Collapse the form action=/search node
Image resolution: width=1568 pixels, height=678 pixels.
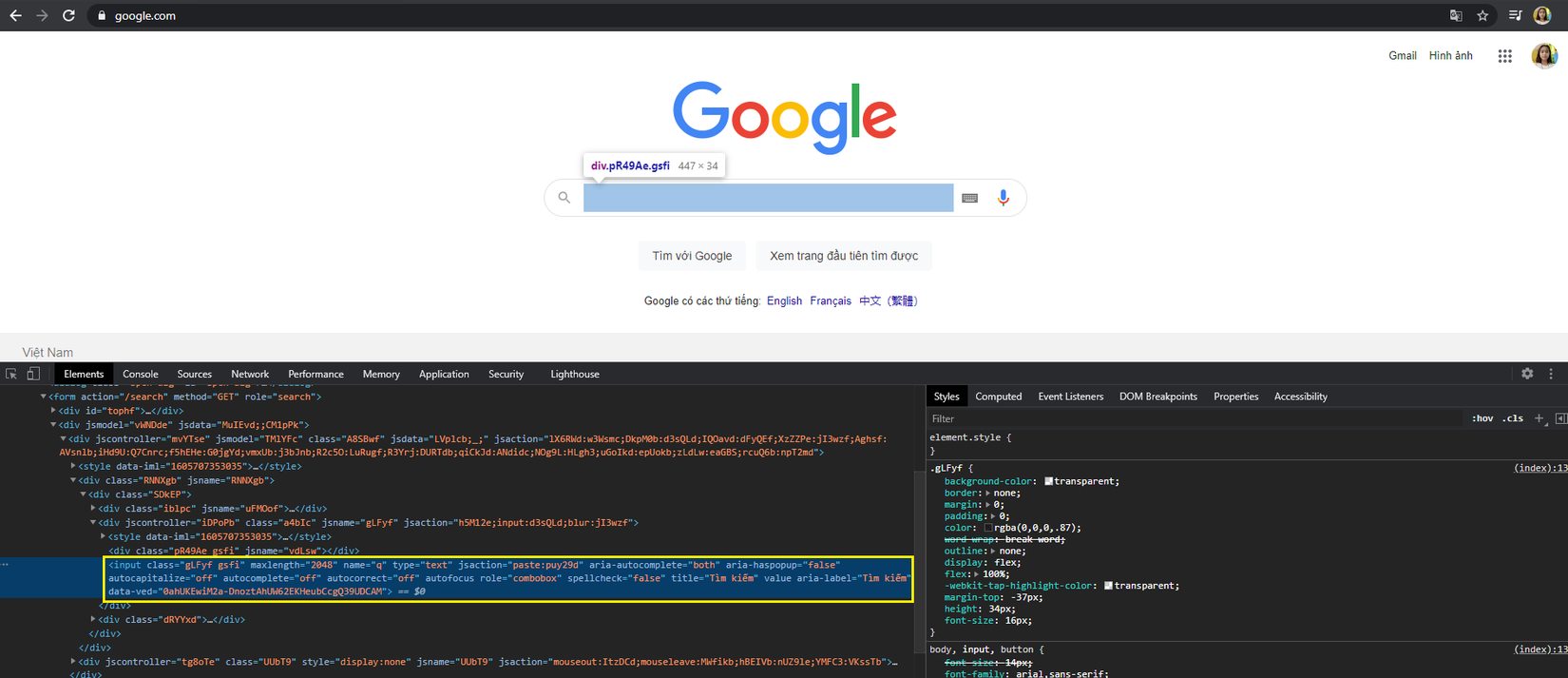click(44, 397)
